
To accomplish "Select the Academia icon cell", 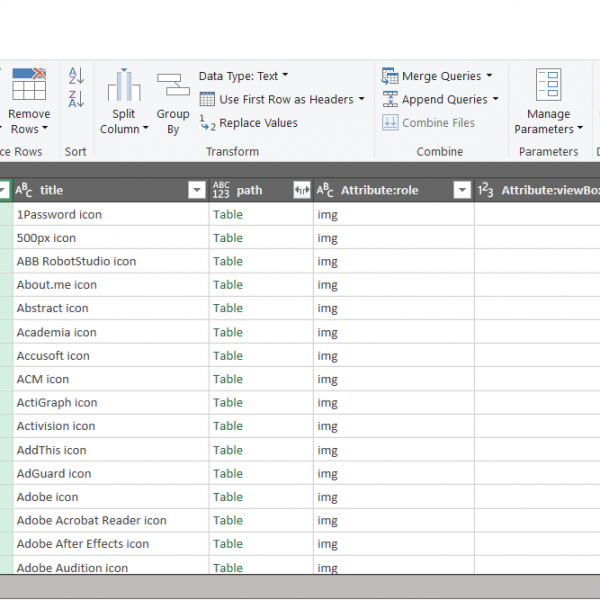I will point(111,332).
